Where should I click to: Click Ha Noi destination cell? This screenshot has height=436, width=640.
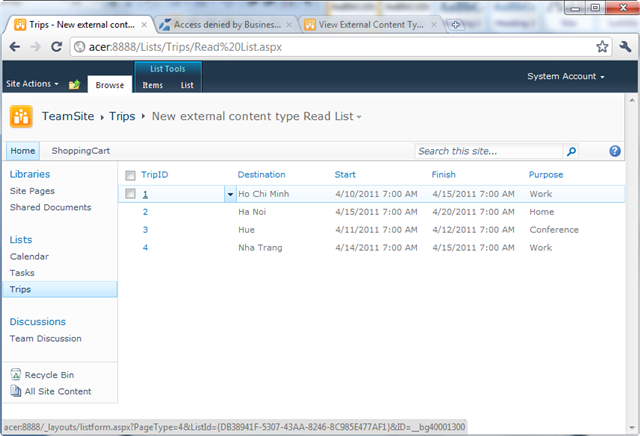point(252,212)
